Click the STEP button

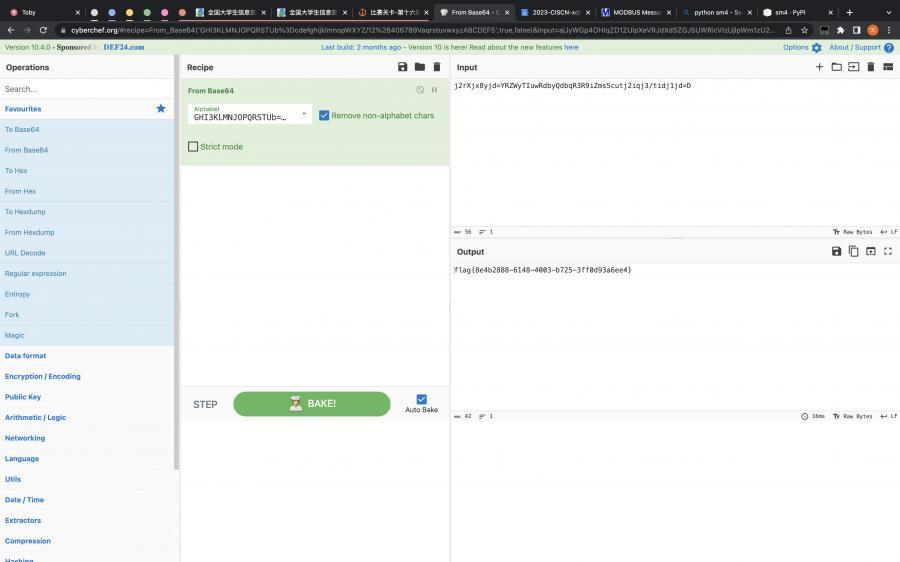205,404
